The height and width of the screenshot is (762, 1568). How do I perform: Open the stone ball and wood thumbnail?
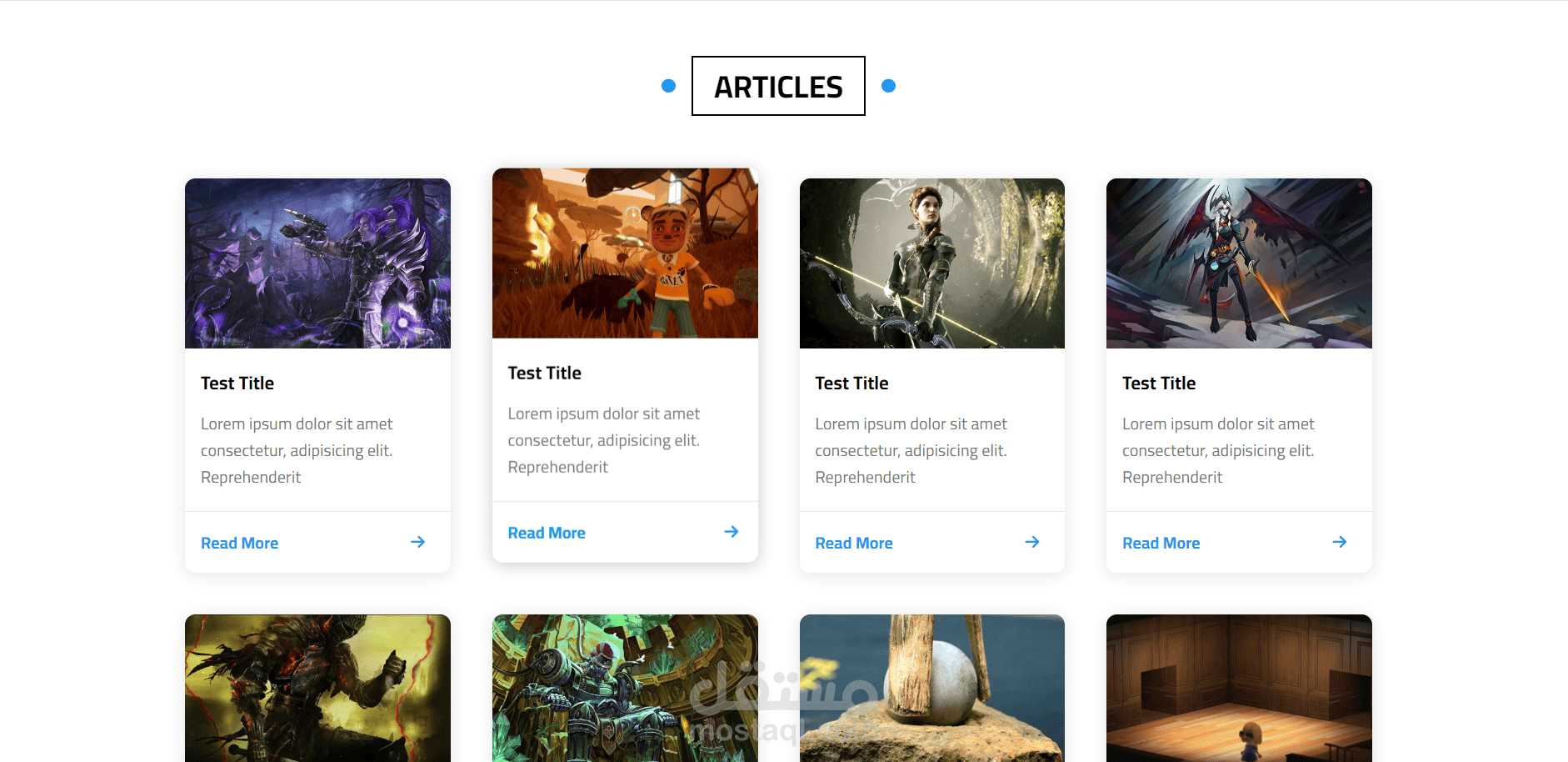(932, 689)
